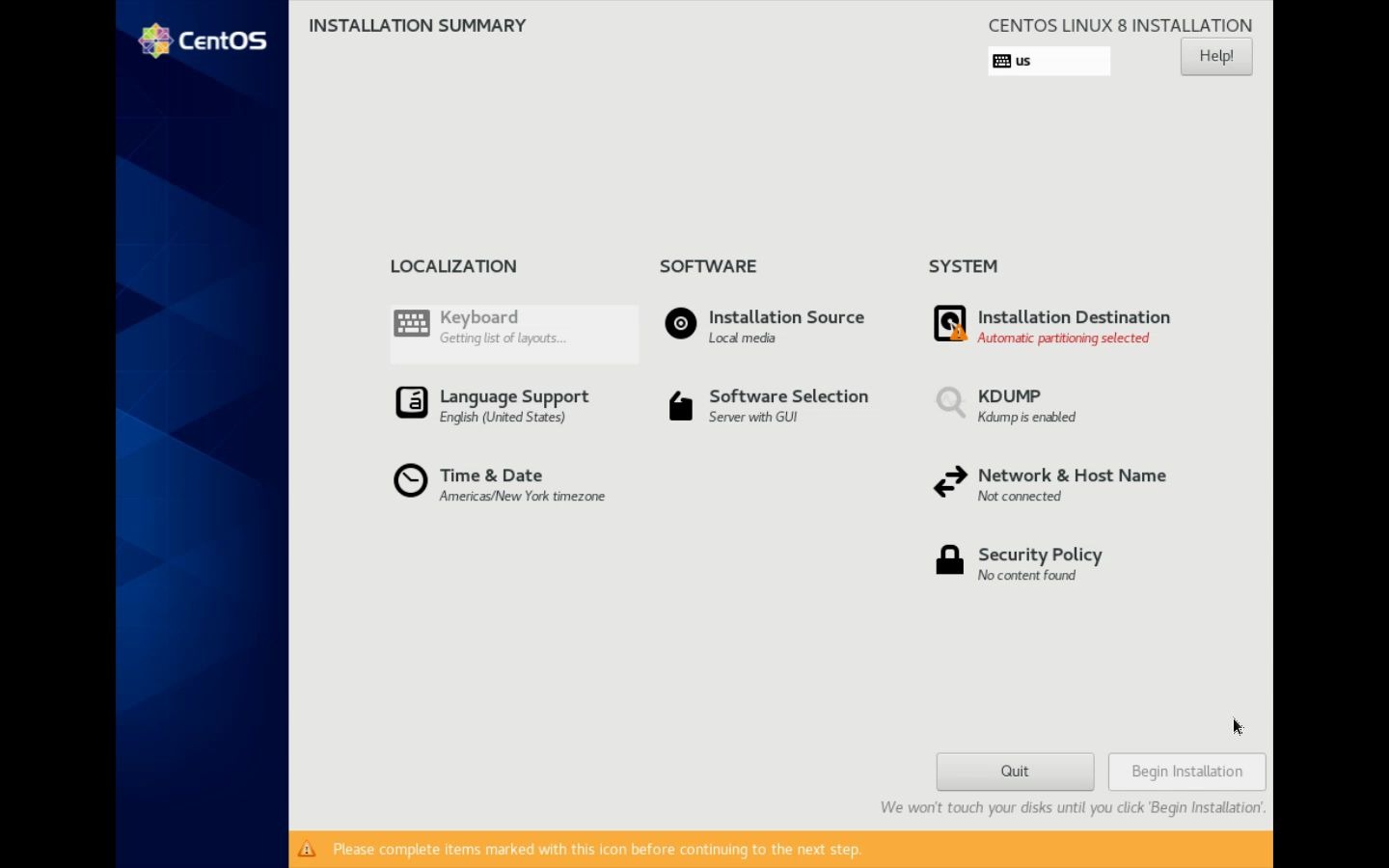Click the keyboard icon in the us indicator
This screenshot has width=1389, height=868.
point(1002,61)
